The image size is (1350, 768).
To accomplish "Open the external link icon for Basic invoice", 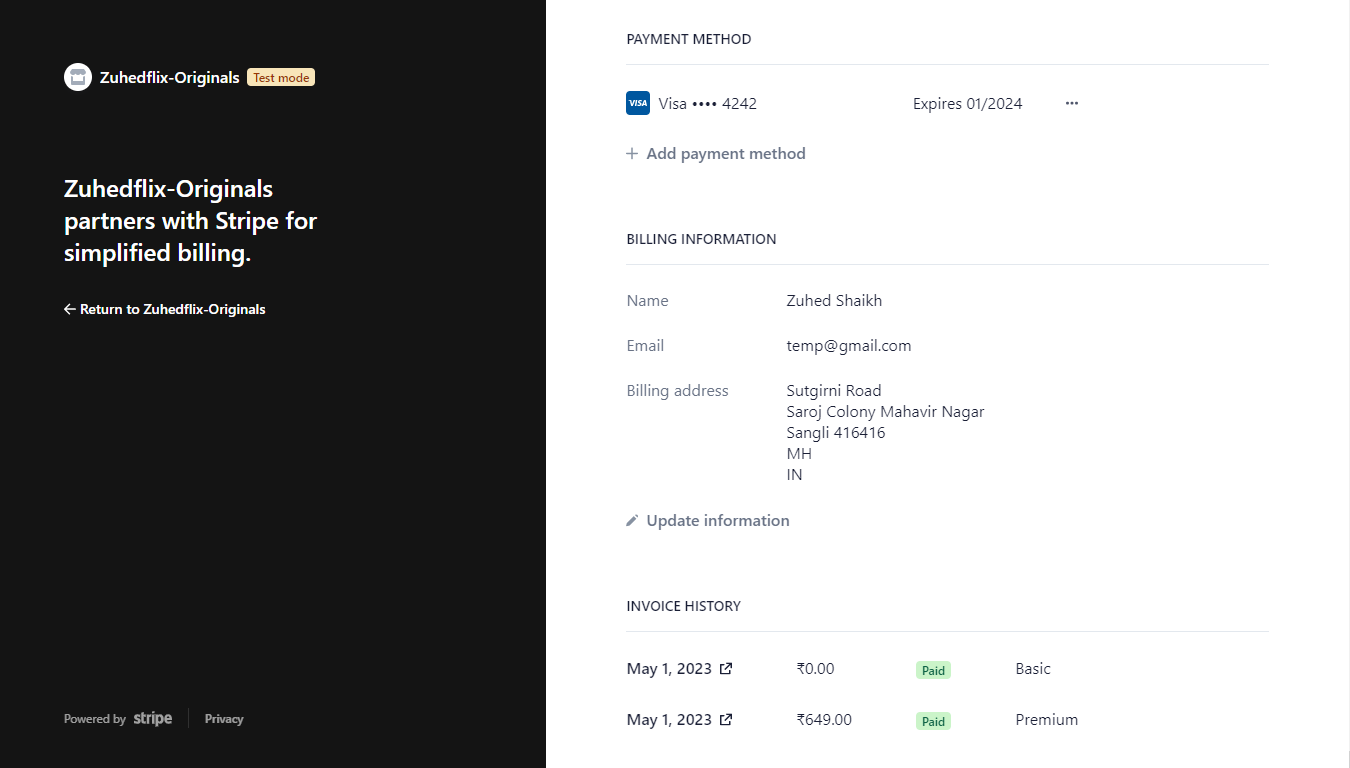I will point(726,669).
